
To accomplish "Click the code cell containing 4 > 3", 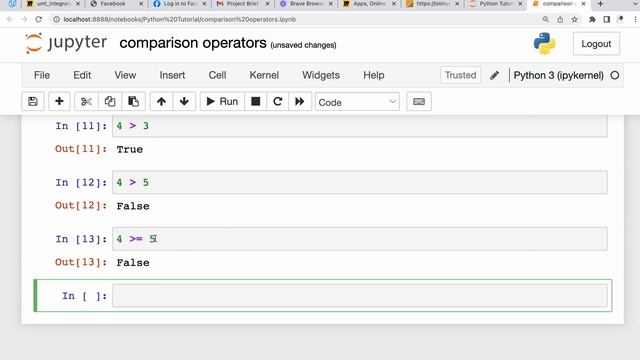I will pyautogui.click(x=360, y=126).
